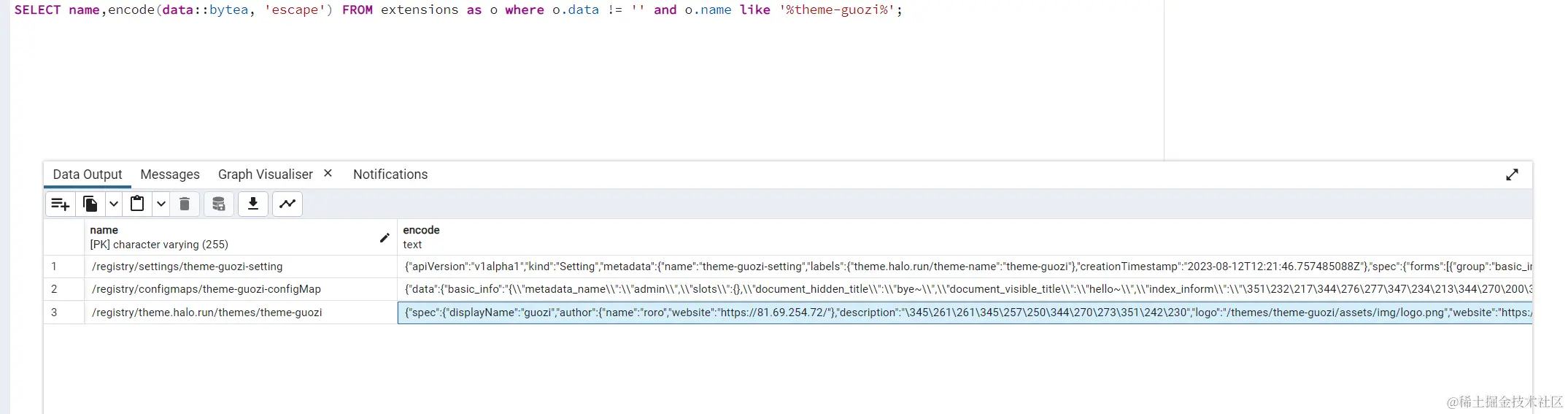Image resolution: width=1568 pixels, height=414 pixels.
Task: Click the Add row icon
Action: coord(61,204)
